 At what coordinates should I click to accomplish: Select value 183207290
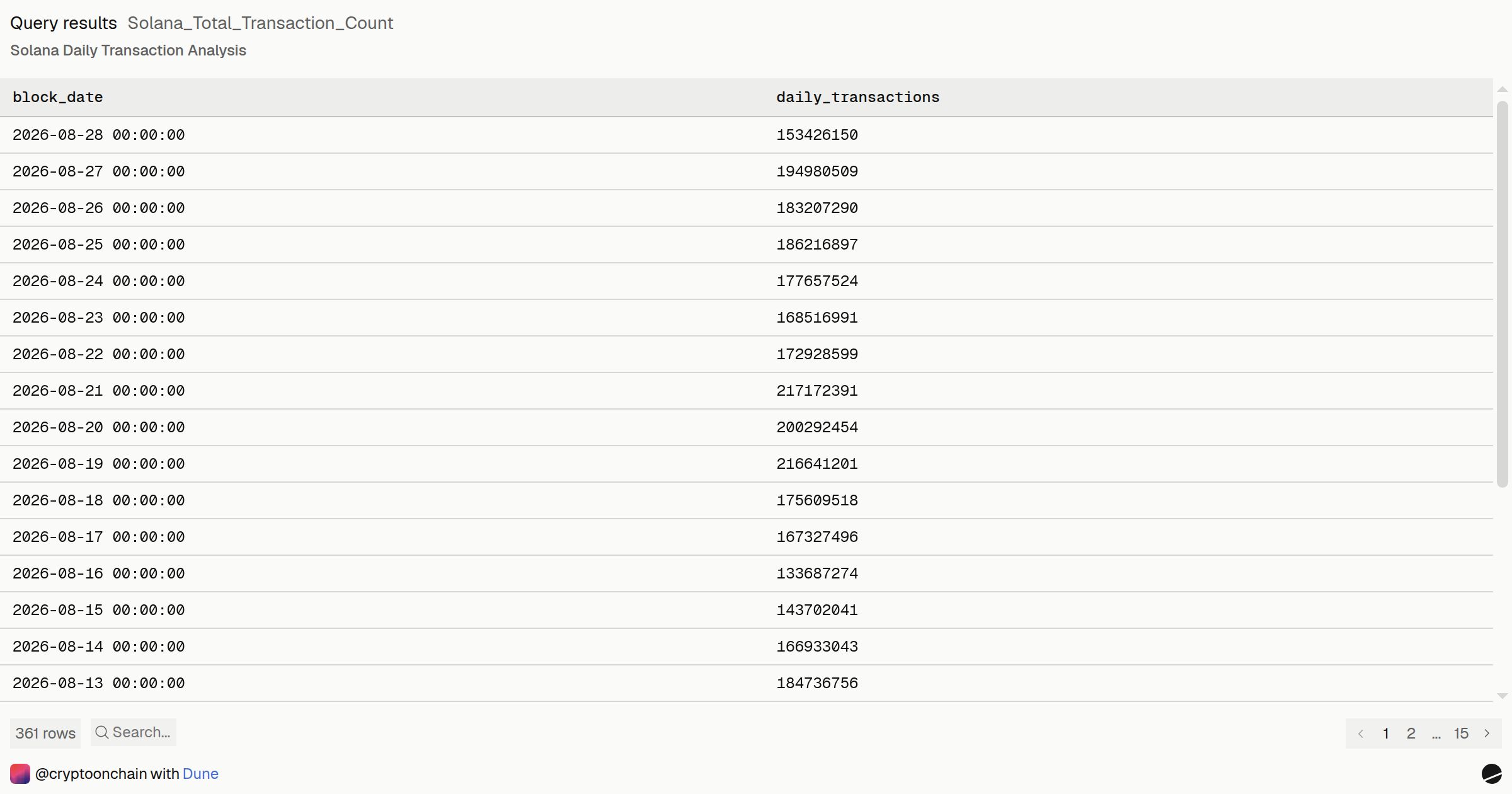coord(817,208)
